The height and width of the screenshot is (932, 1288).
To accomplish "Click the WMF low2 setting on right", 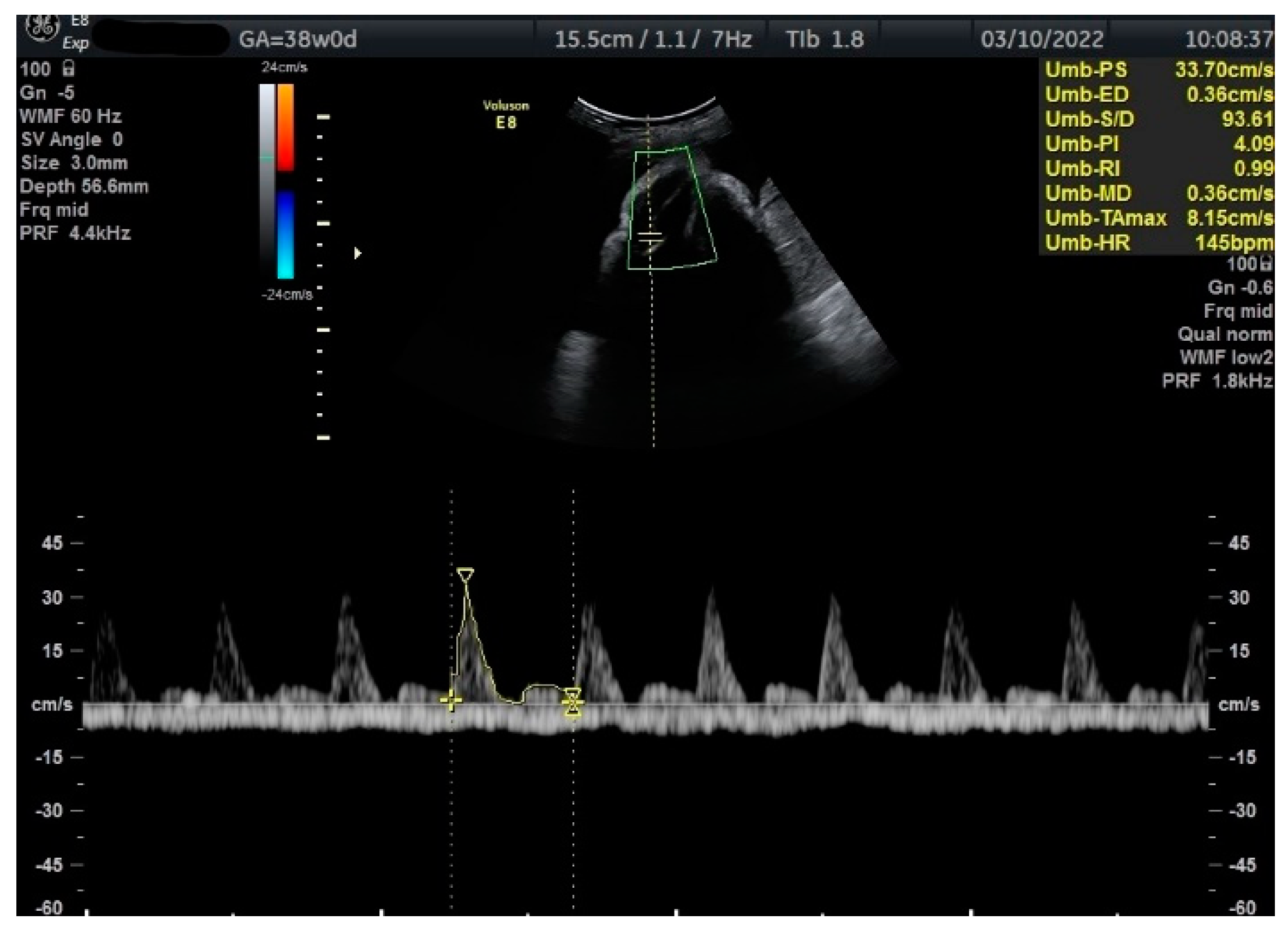I will pyautogui.click(x=1226, y=358).
